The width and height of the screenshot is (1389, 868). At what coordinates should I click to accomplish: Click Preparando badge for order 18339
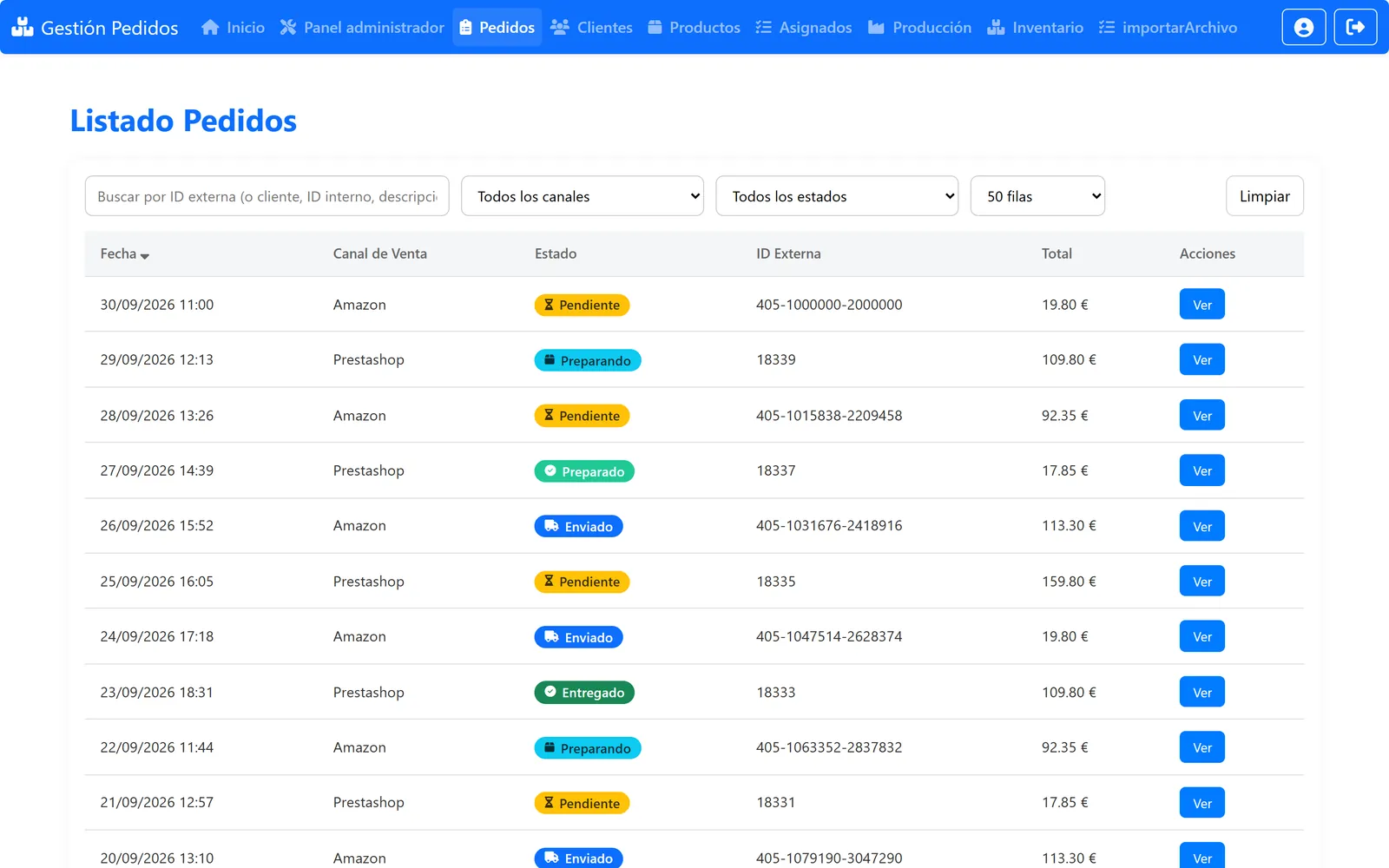click(588, 360)
